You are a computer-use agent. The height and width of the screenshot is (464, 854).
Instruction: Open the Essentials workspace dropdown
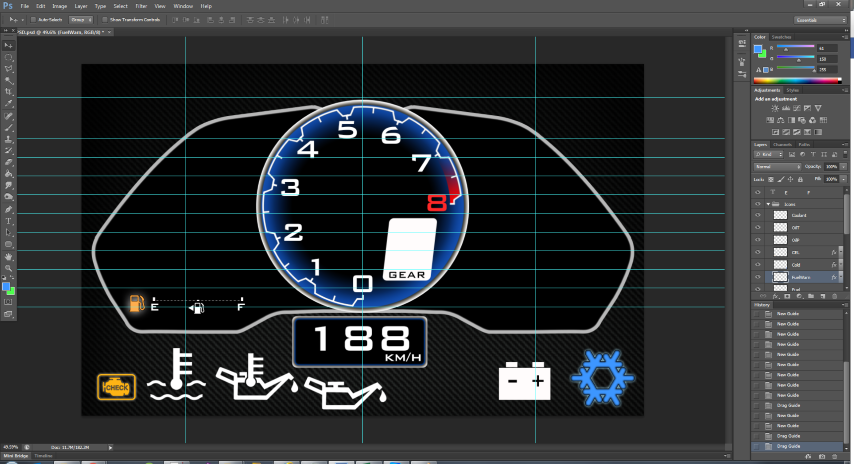pos(820,20)
